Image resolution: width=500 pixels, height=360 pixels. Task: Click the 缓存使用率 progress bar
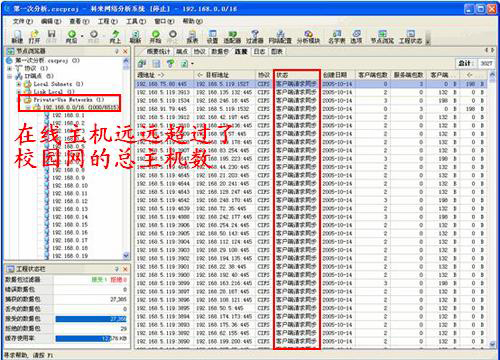point(91,339)
